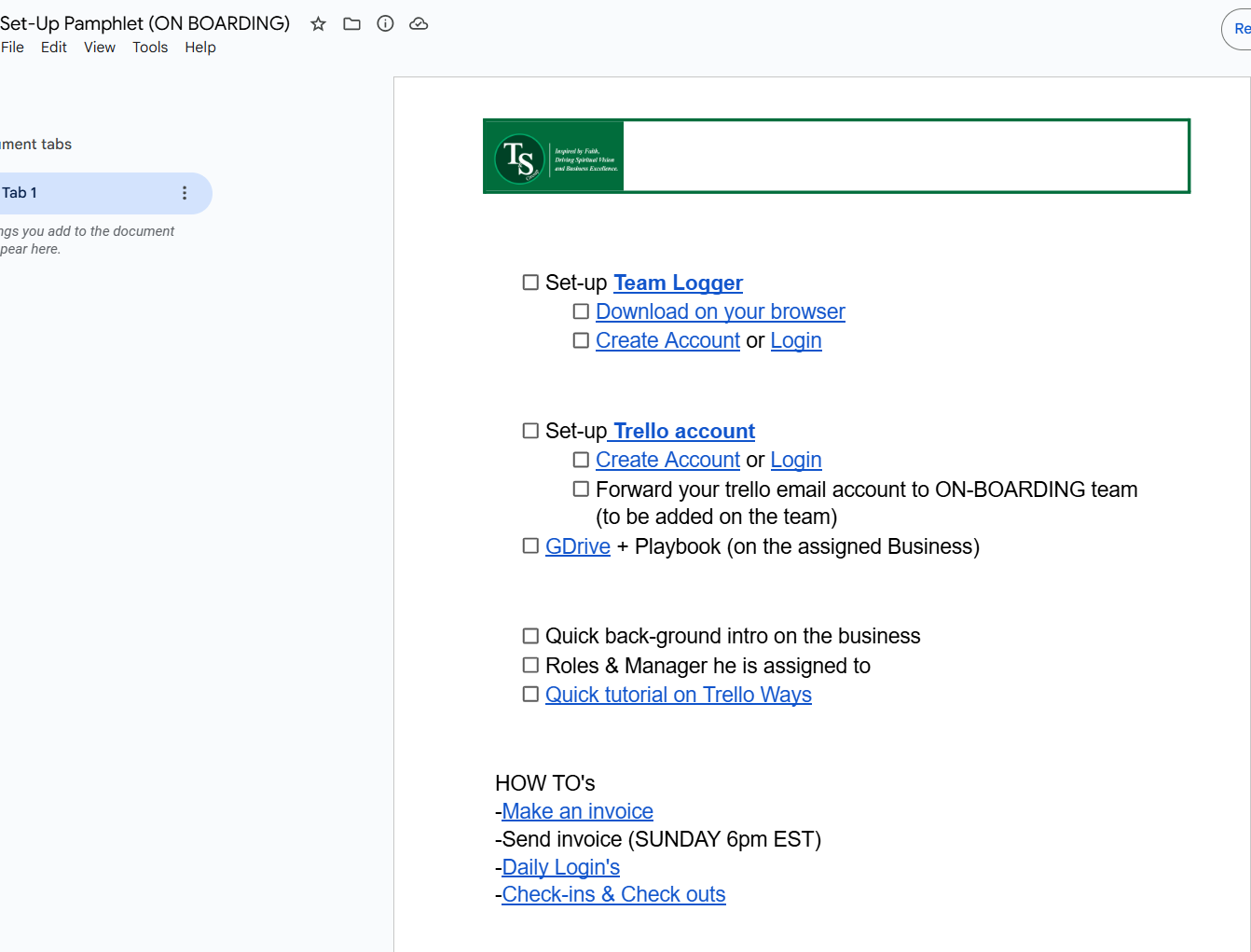Open the Trello account link
Screen dimensions: 1251x952
point(683,431)
